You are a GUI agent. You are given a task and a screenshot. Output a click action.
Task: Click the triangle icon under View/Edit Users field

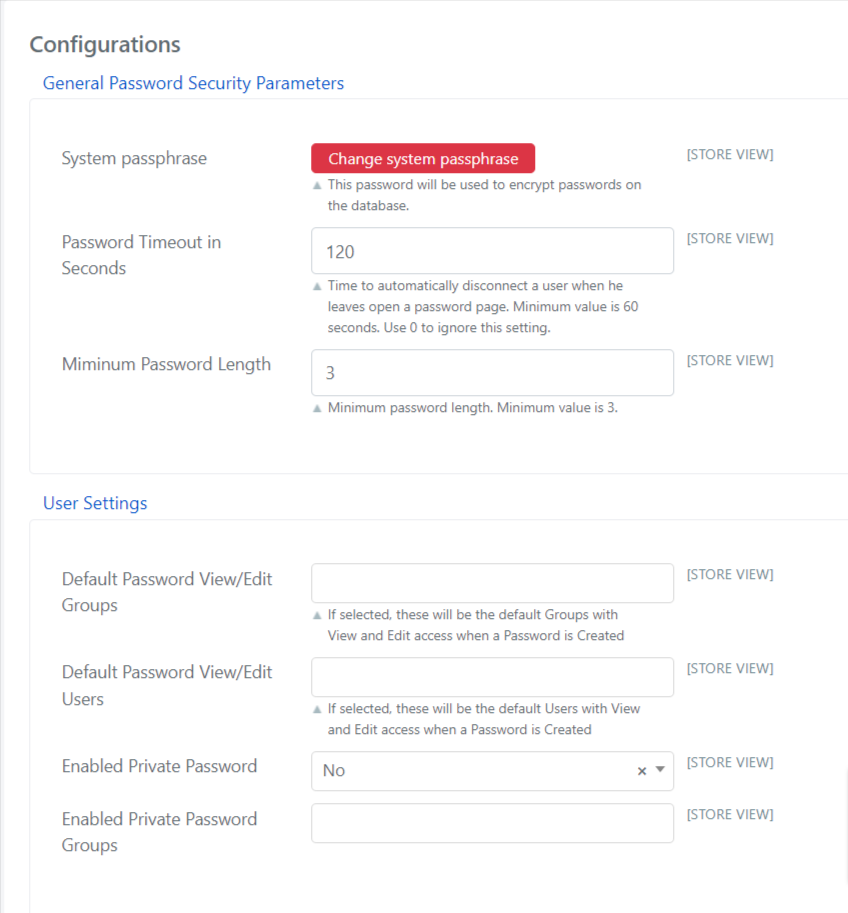(317, 709)
